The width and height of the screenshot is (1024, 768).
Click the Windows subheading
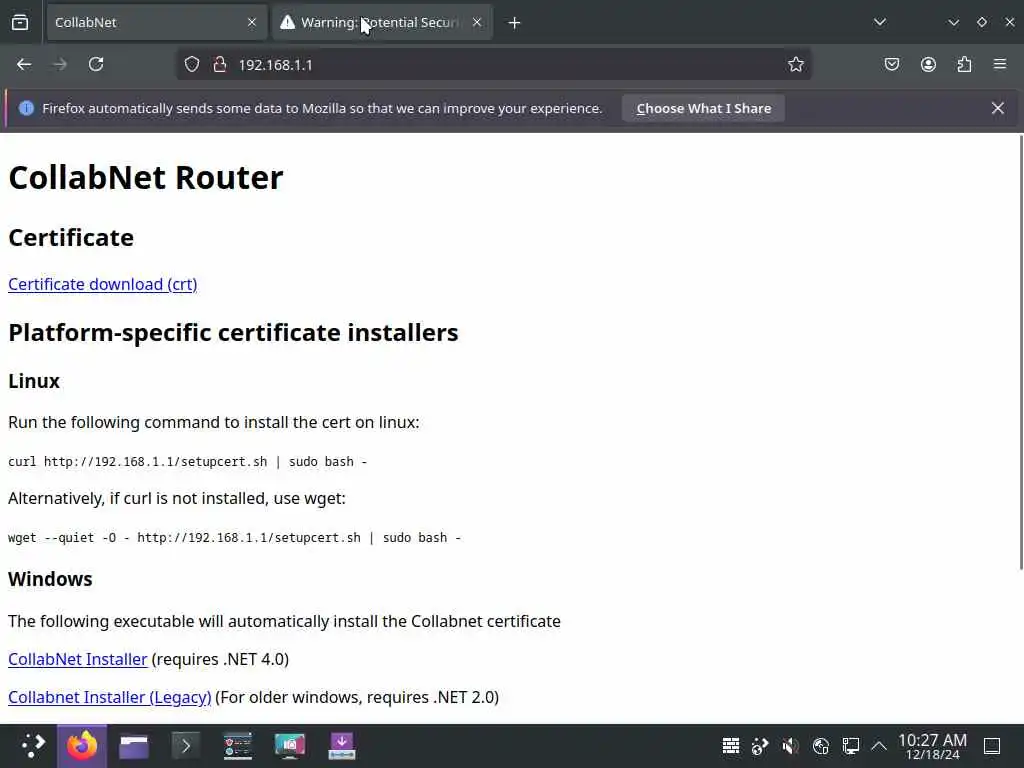pyautogui.click(x=50, y=579)
